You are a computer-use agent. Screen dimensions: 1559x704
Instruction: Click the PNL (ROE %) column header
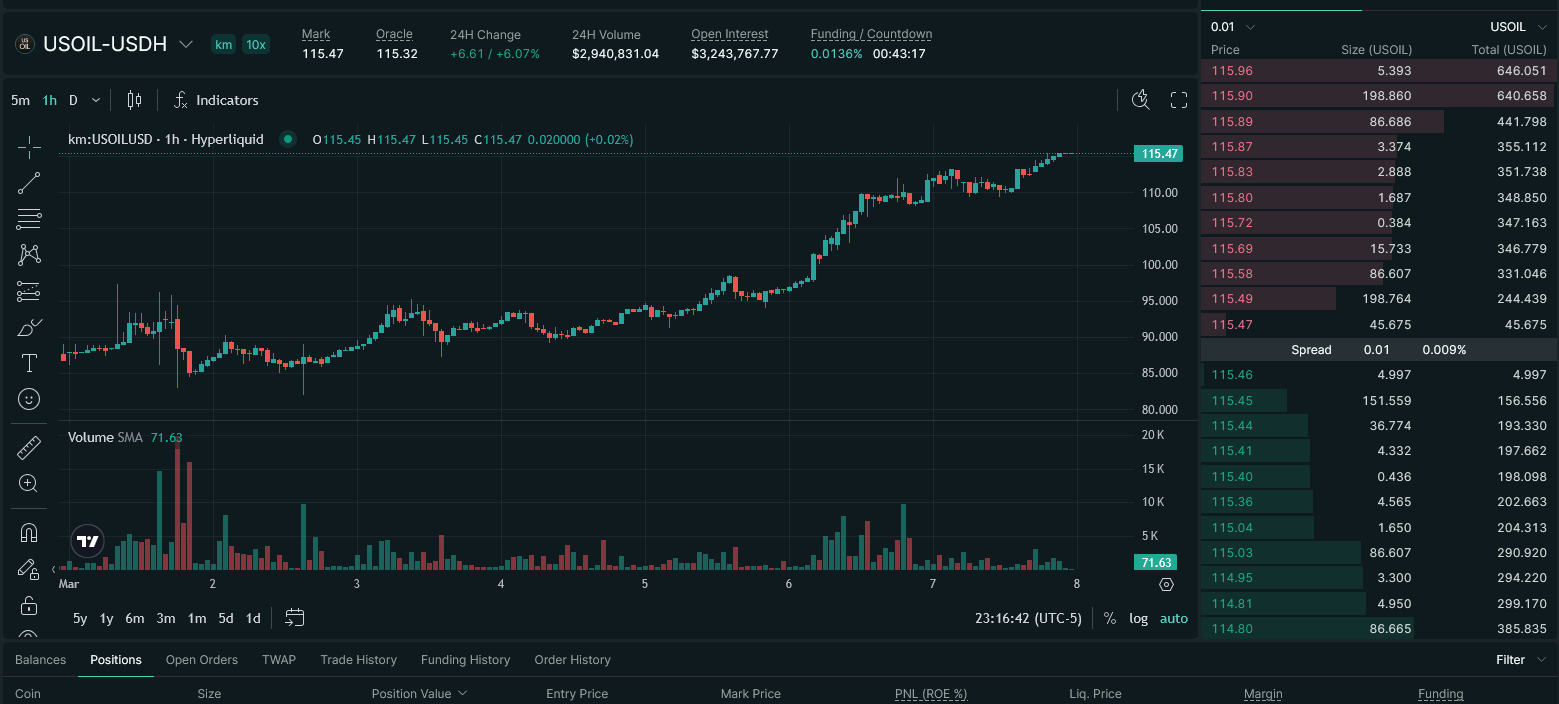tap(931, 693)
